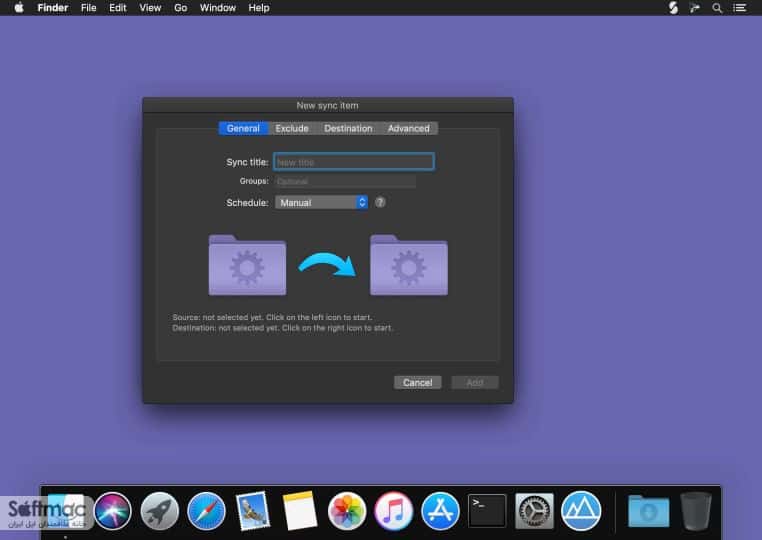Open the Notification Center list icon
The height and width of the screenshot is (540, 762).
point(740,8)
